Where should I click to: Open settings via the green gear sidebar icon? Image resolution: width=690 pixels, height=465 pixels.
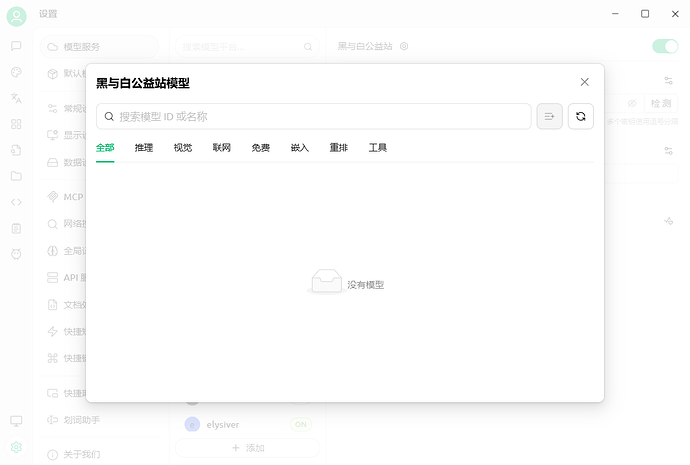[x=16, y=447]
